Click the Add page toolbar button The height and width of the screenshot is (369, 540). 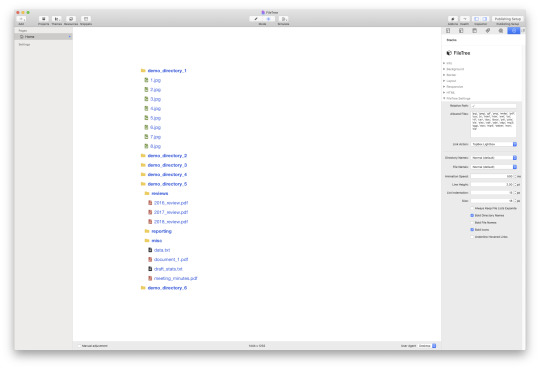21,19
